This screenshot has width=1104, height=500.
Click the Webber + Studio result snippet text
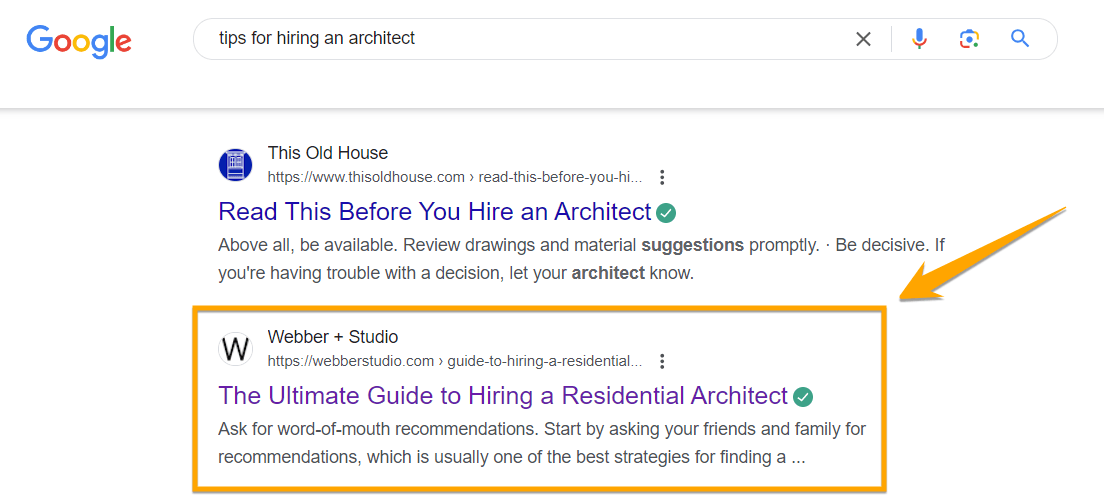coord(540,444)
